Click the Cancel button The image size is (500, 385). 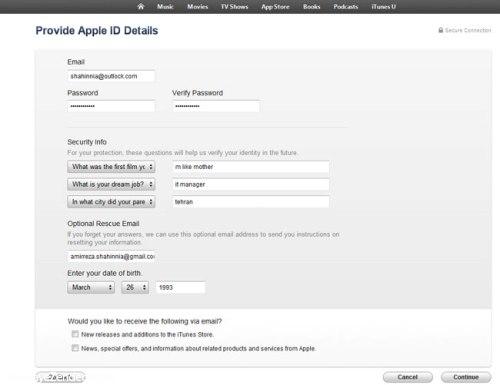click(408, 377)
